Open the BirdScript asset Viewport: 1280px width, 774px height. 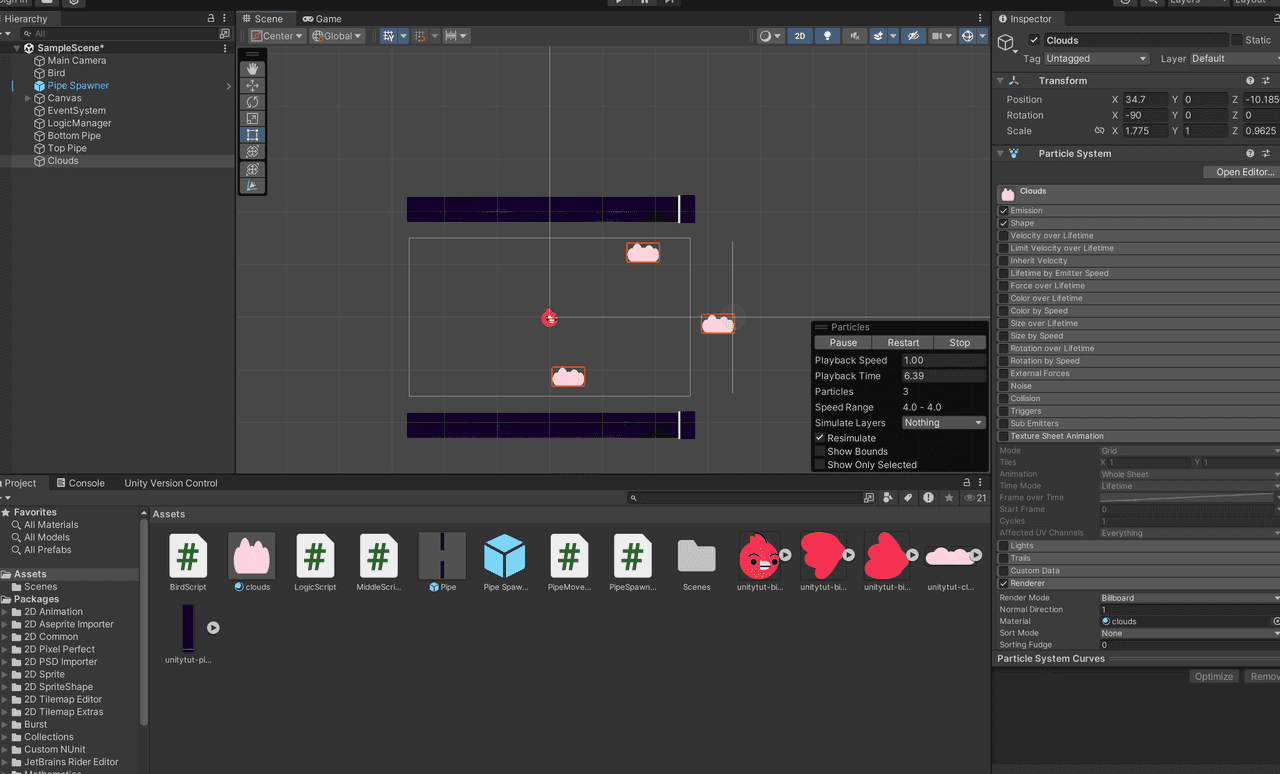188,556
